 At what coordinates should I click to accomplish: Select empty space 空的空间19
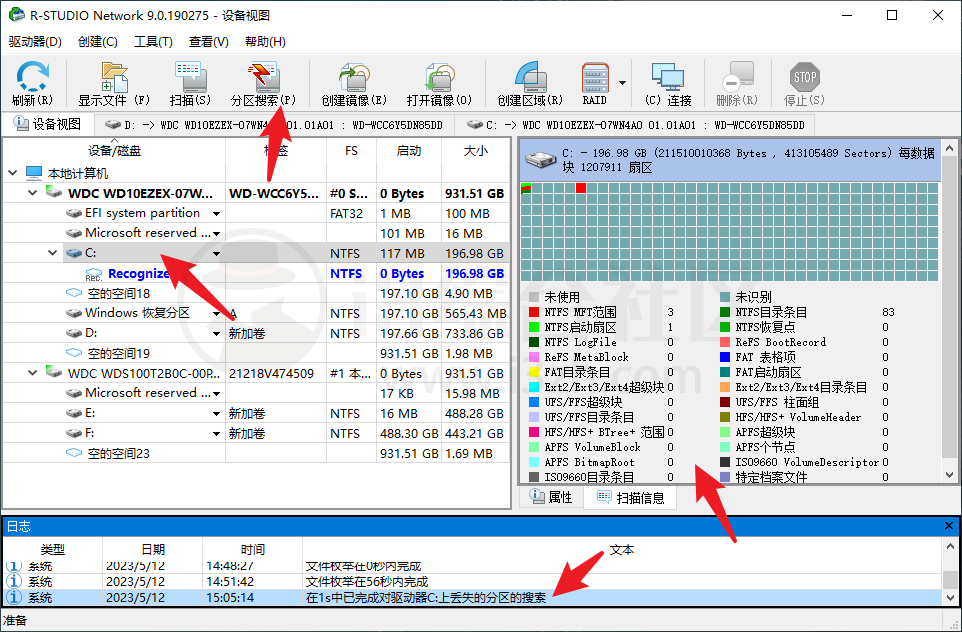(x=256, y=353)
